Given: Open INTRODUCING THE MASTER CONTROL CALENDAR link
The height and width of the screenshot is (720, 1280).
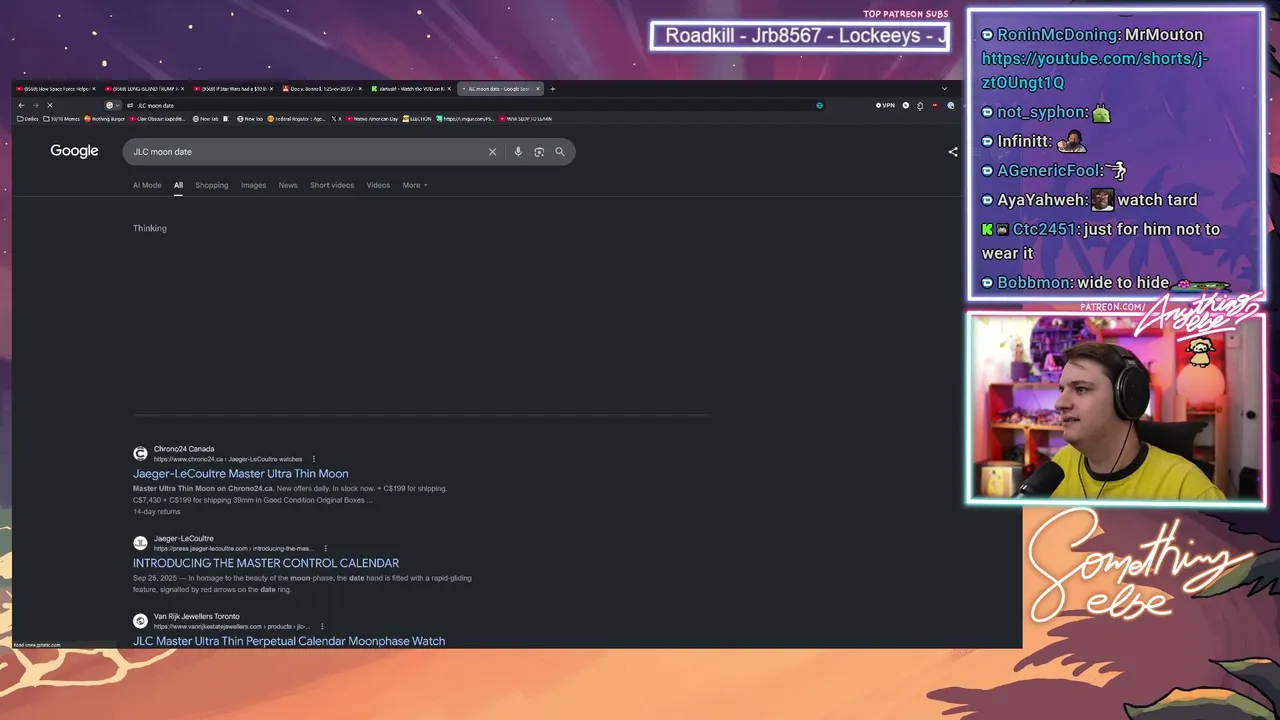Looking at the screenshot, I should (x=266, y=563).
